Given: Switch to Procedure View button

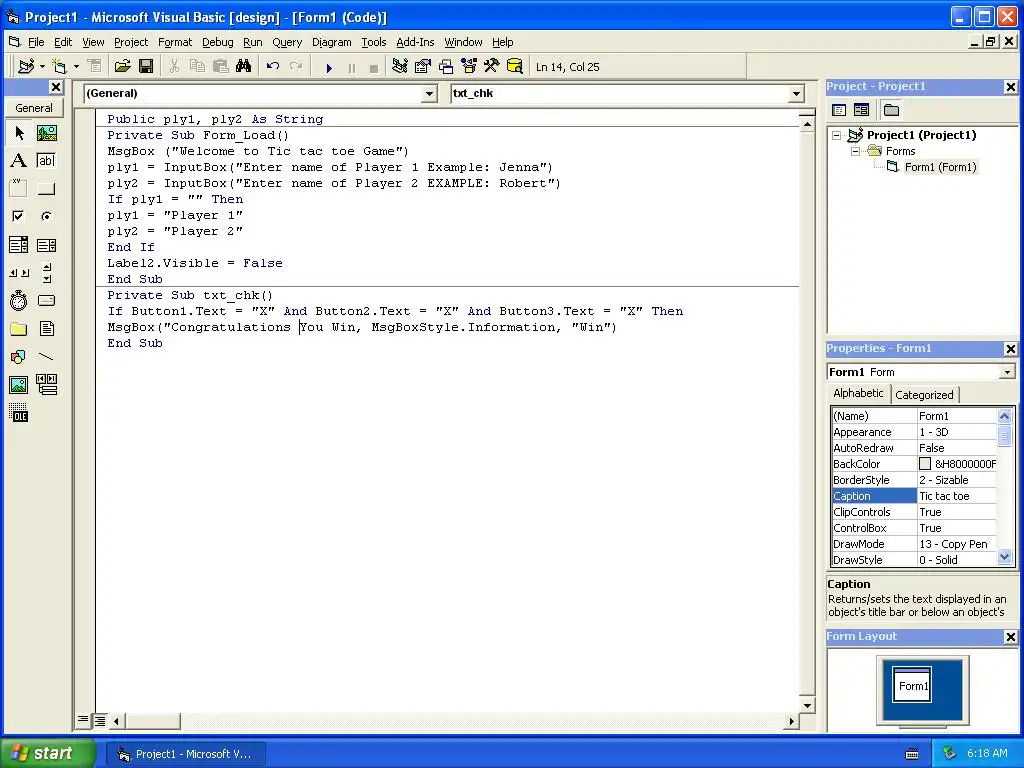Looking at the screenshot, I should 83,720.
